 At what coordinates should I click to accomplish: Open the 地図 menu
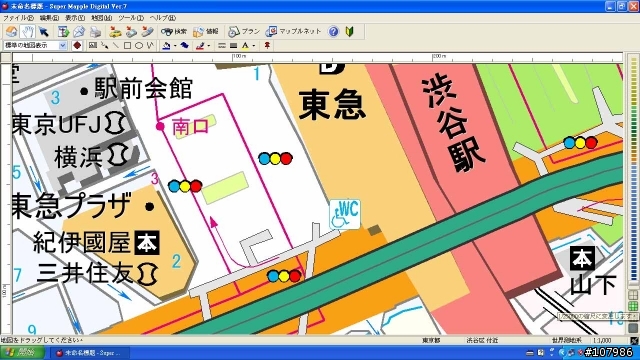pyautogui.click(x=101, y=18)
